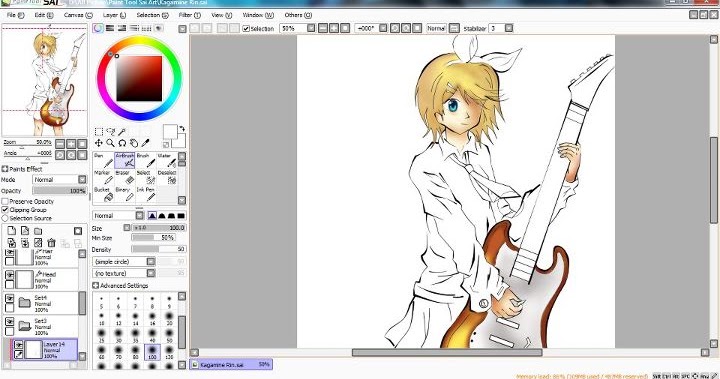The height and width of the screenshot is (379, 720).
Task: Select the Bucket fill tool
Action: [102, 194]
